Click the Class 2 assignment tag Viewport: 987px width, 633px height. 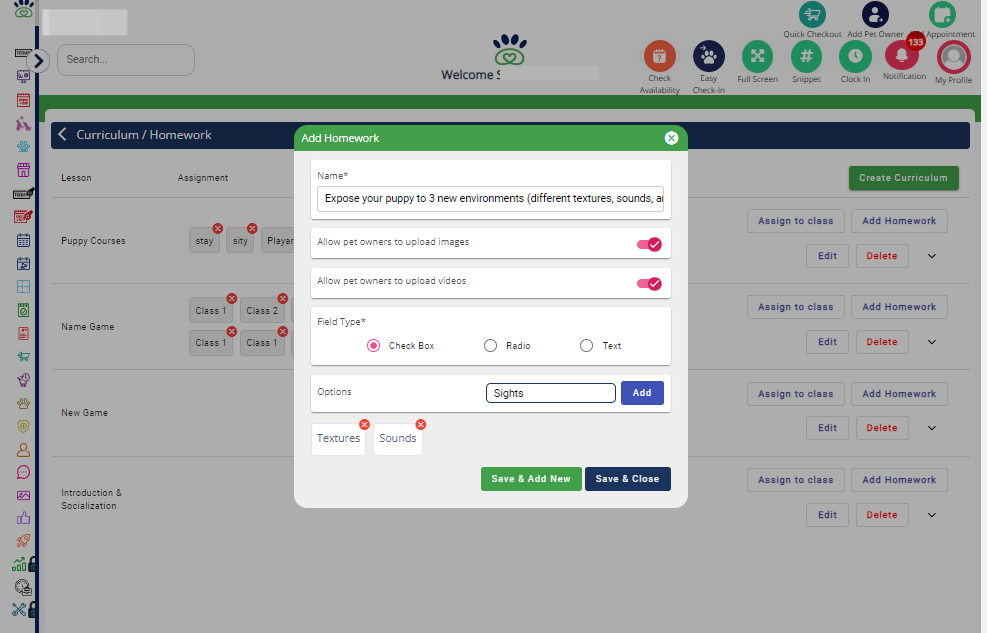262,311
